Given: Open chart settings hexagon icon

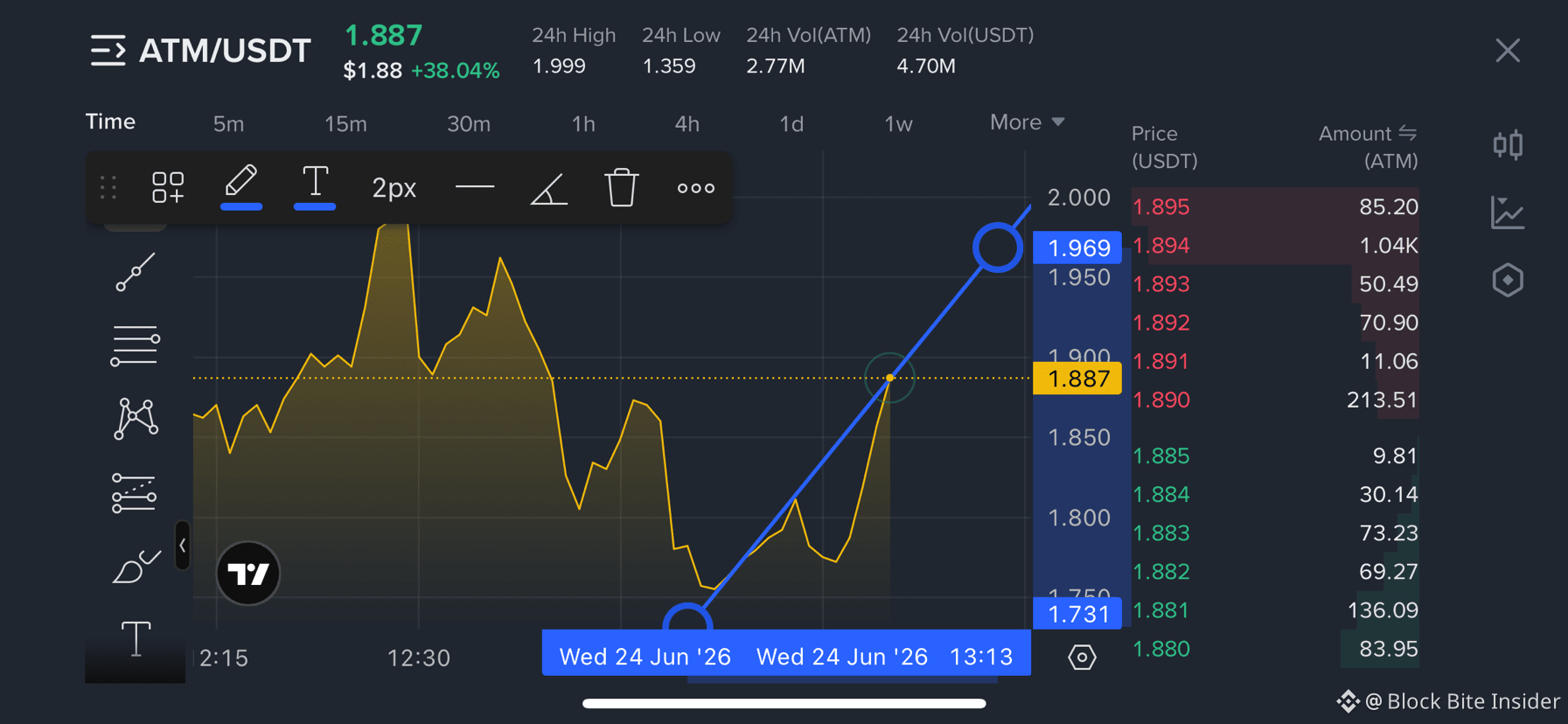Looking at the screenshot, I should pos(1082,658).
